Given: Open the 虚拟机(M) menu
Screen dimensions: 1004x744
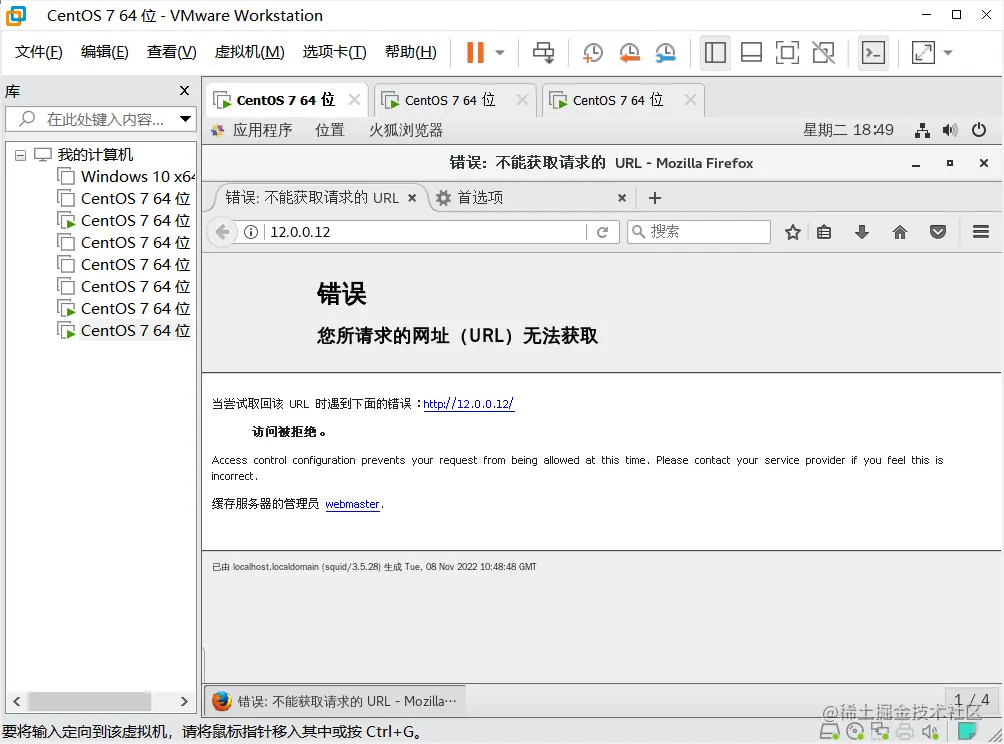Looking at the screenshot, I should [249, 52].
